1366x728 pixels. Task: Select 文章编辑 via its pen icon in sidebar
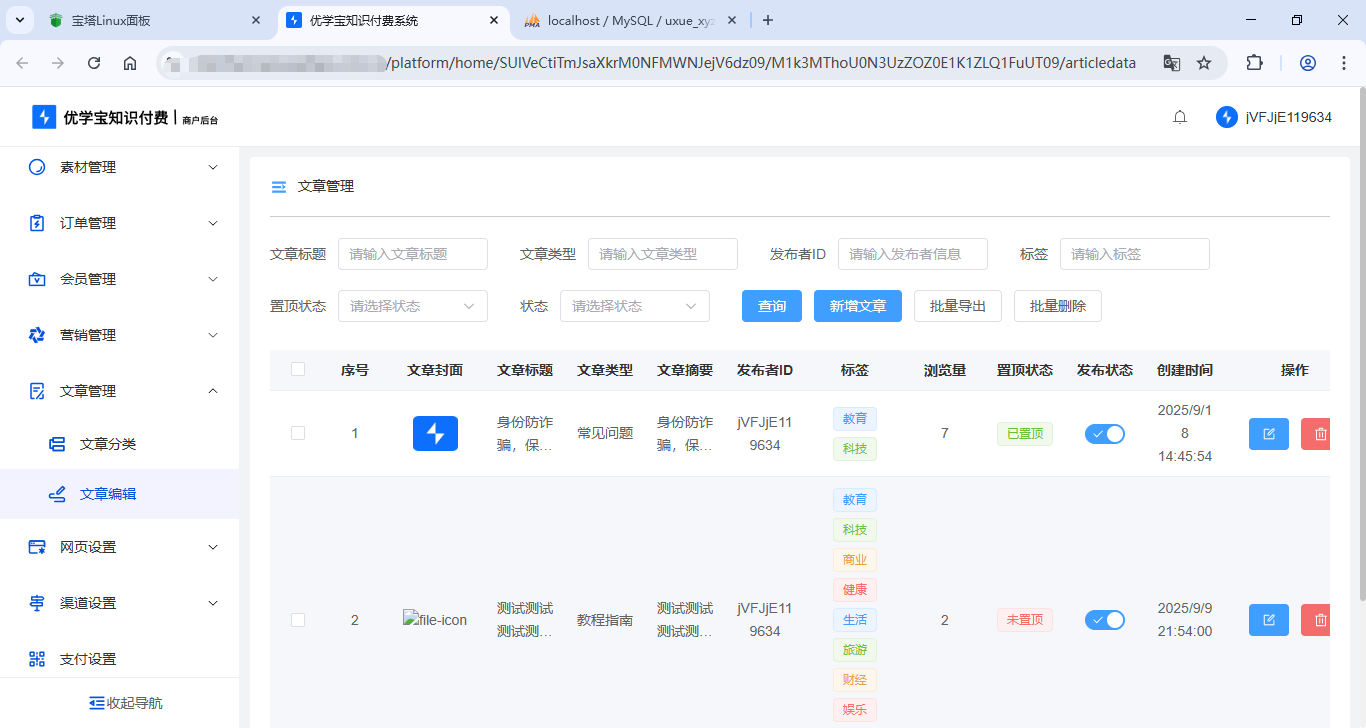tap(57, 493)
